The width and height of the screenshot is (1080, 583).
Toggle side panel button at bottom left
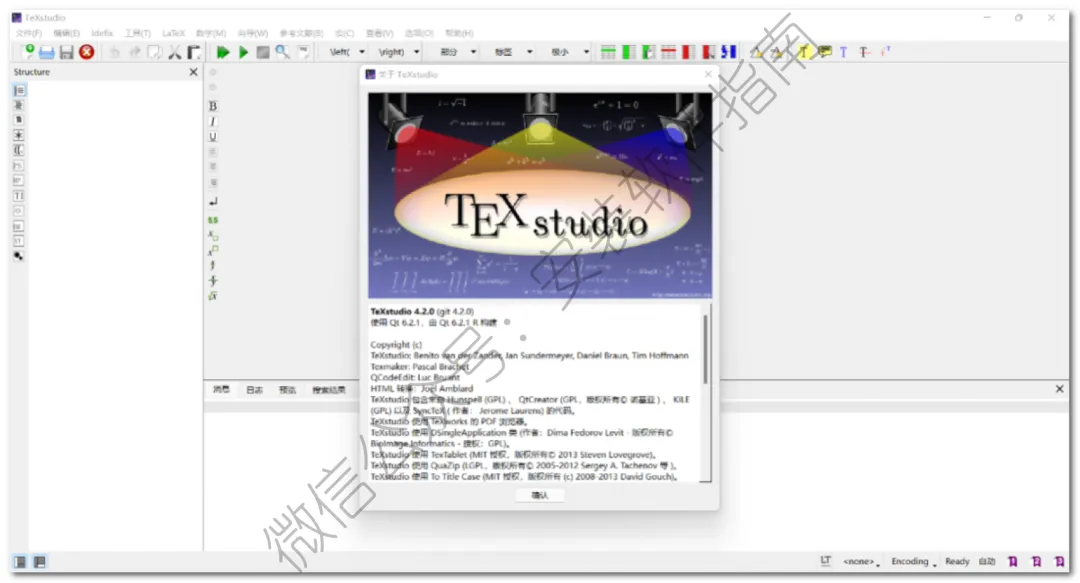[20, 562]
